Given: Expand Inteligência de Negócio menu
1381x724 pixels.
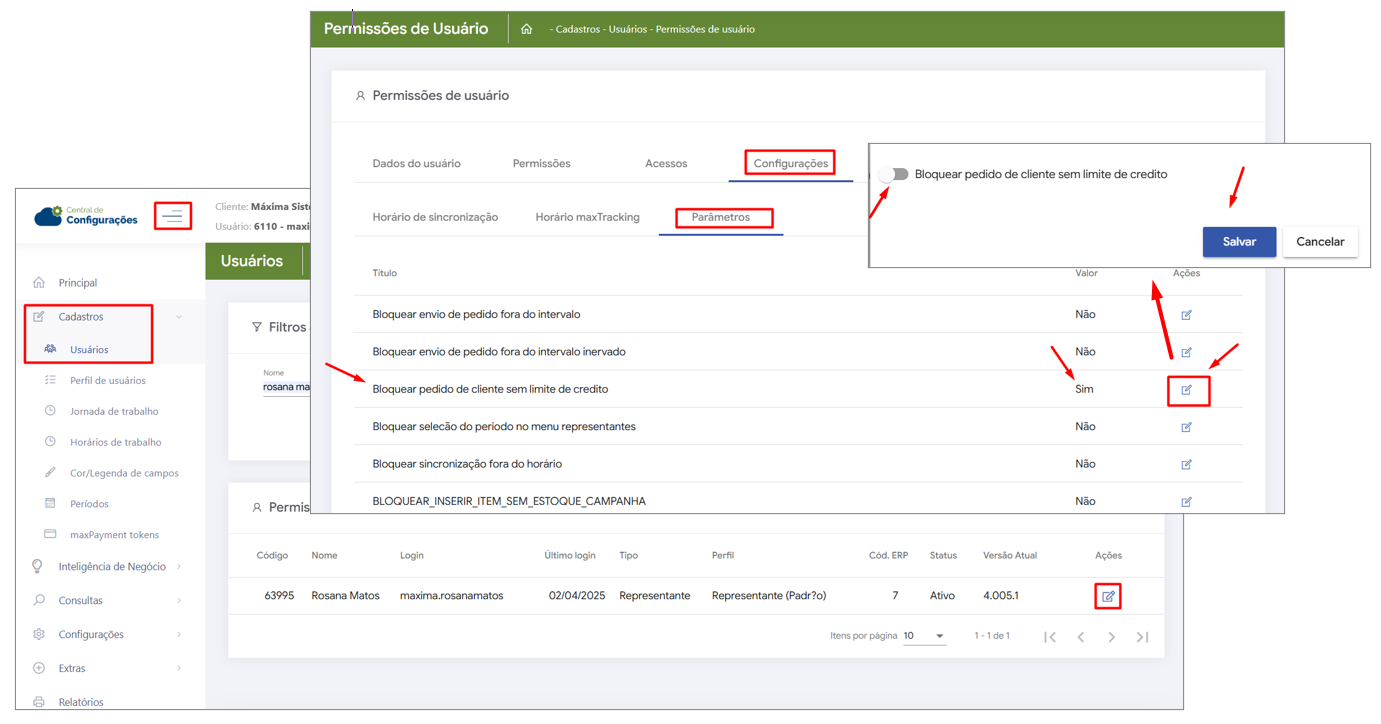Looking at the screenshot, I should [110, 567].
